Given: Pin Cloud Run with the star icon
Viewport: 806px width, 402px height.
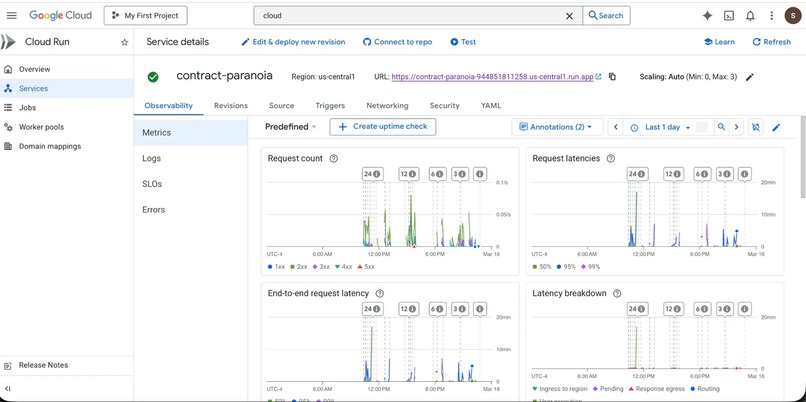Looking at the screenshot, I should pos(124,42).
